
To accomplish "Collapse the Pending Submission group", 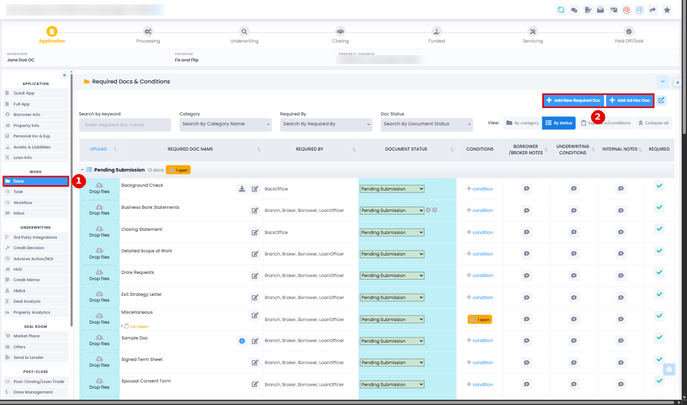I will (x=82, y=170).
